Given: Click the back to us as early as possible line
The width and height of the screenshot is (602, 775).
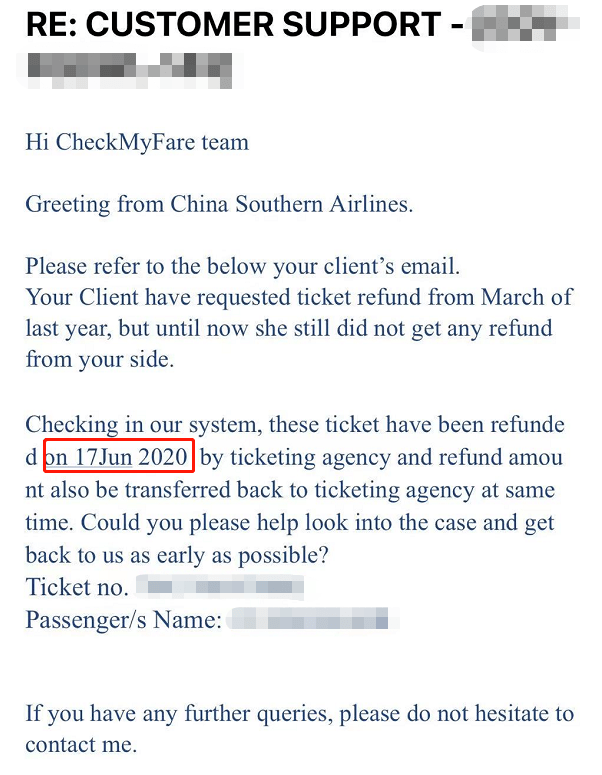Looking at the screenshot, I should tap(177, 555).
